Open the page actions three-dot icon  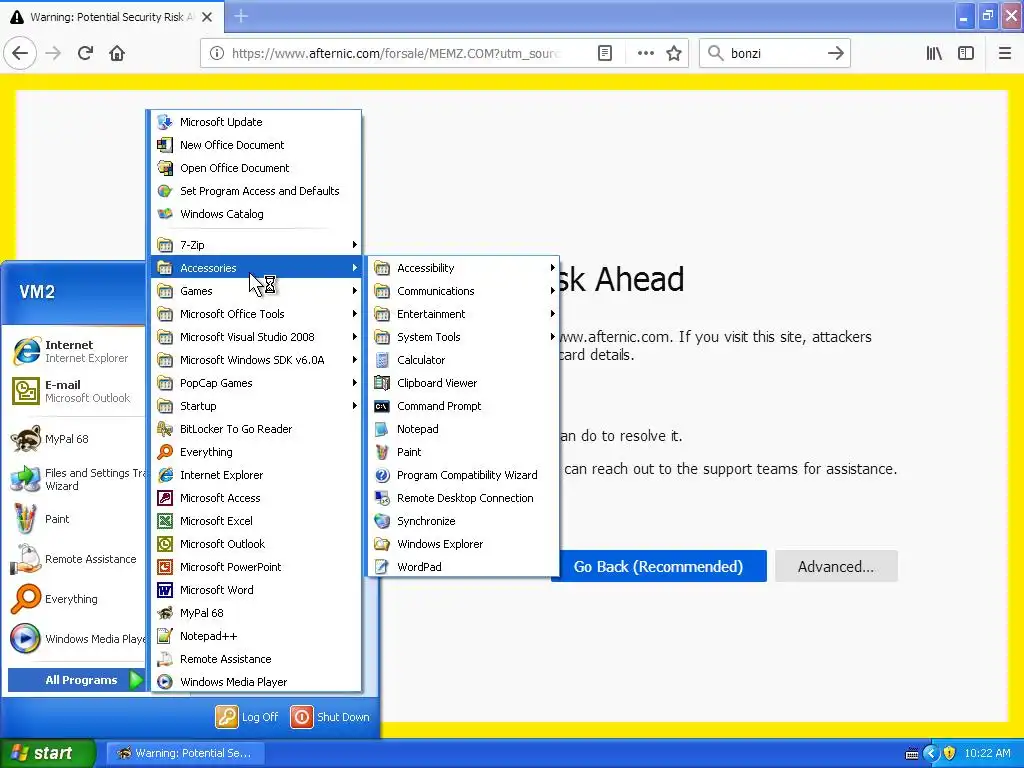[645, 54]
